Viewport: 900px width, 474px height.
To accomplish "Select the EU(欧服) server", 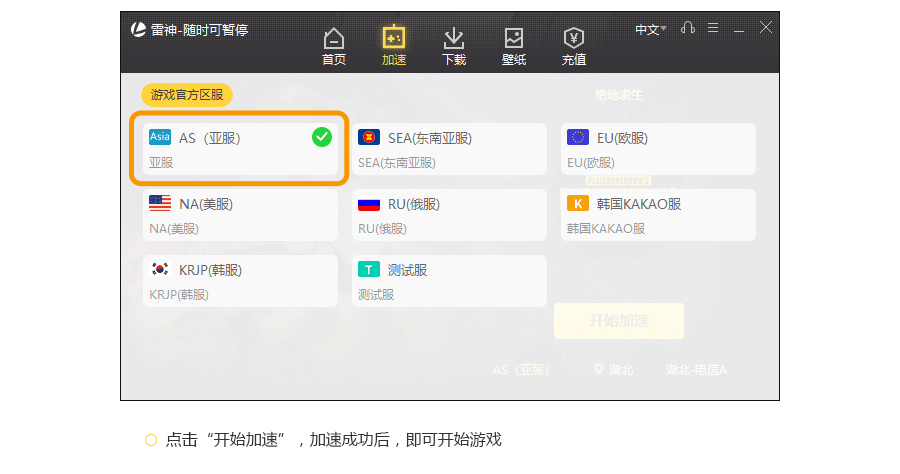I will (x=658, y=149).
